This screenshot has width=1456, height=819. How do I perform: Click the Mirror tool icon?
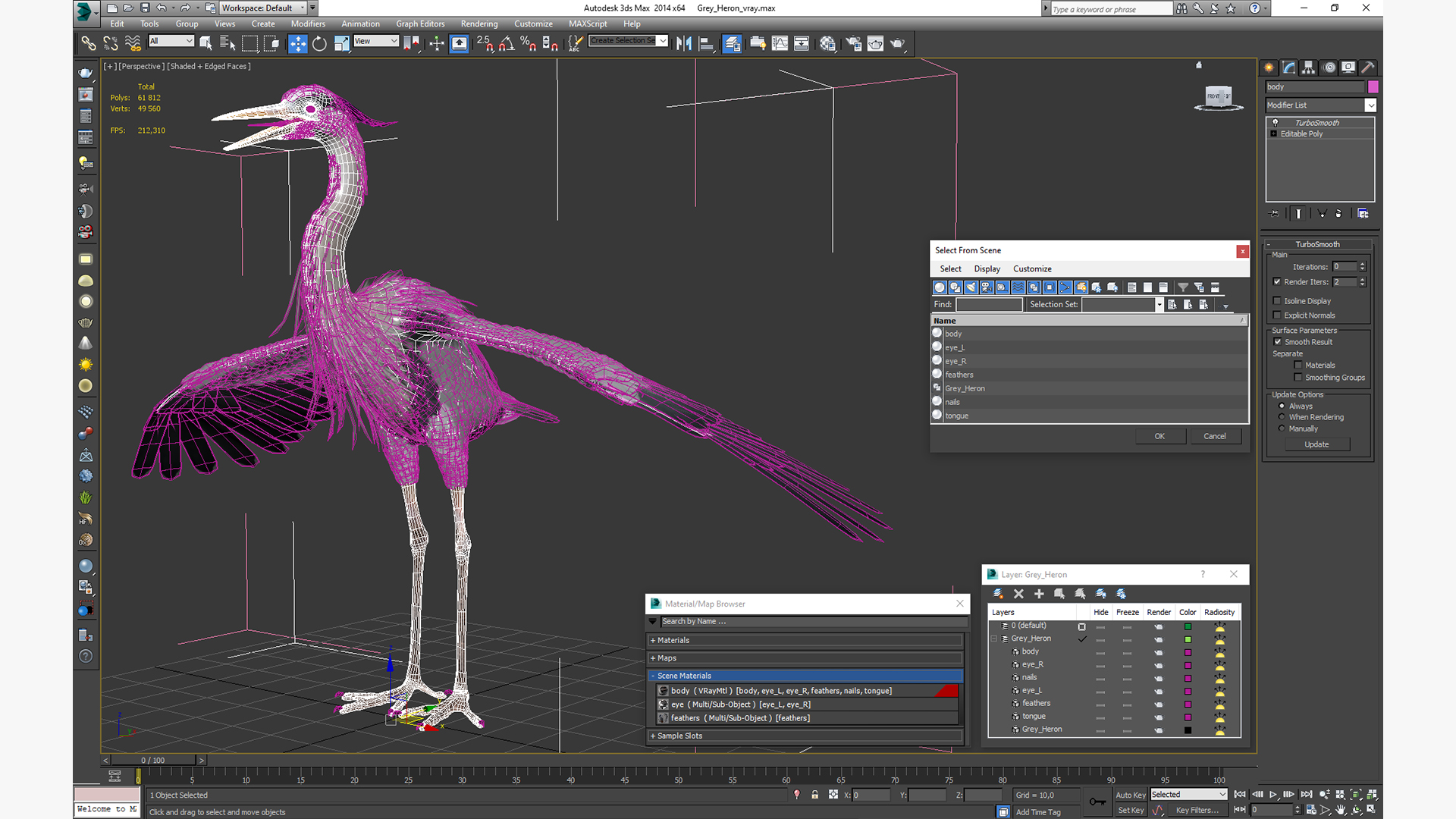pyautogui.click(x=683, y=44)
